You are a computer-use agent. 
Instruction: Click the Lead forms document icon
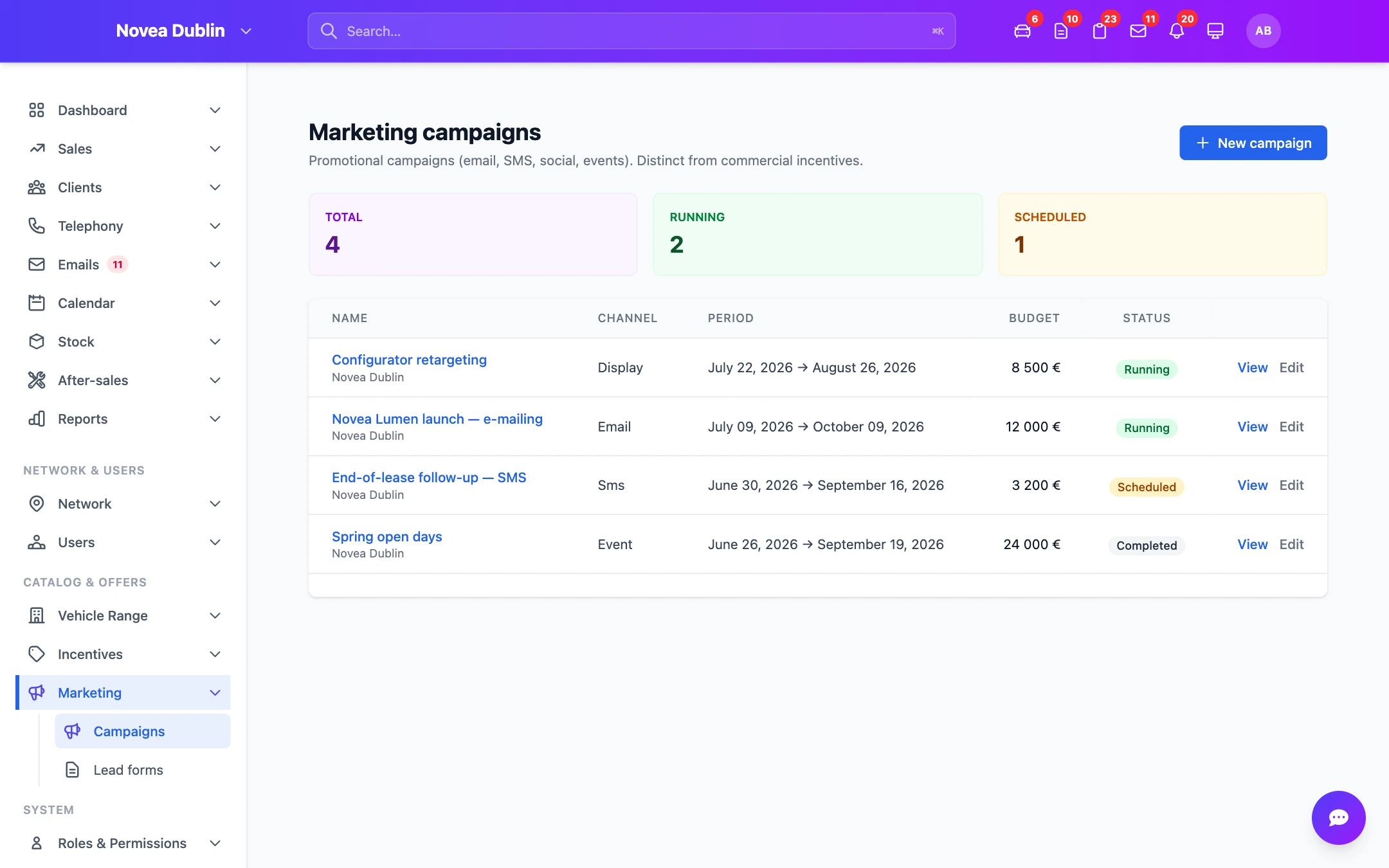click(73, 770)
